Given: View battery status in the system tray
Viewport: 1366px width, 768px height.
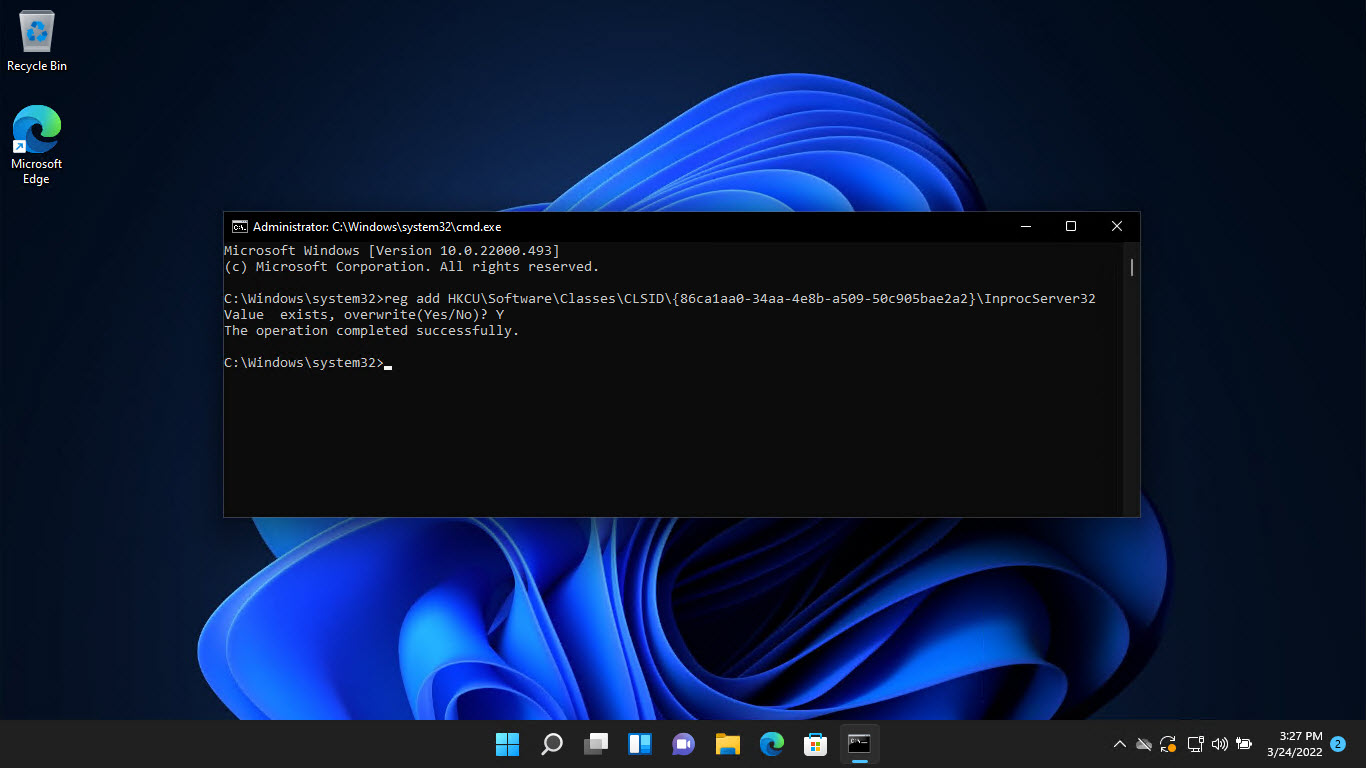Looking at the screenshot, I should tap(1243, 744).
